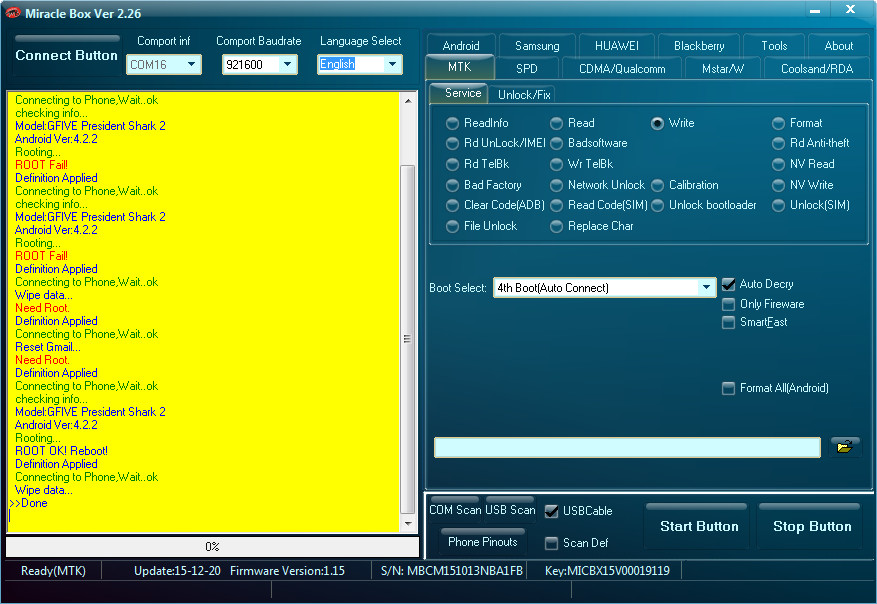Open the Boot Select dropdown
The width and height of the screenshot is (877, 604).
(604, 288)
